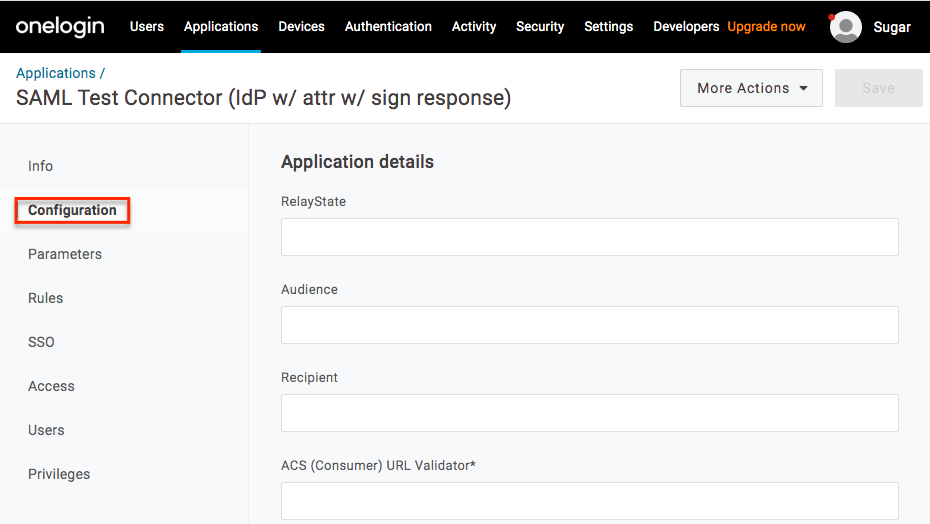Click the Upgrade now link

766,27
